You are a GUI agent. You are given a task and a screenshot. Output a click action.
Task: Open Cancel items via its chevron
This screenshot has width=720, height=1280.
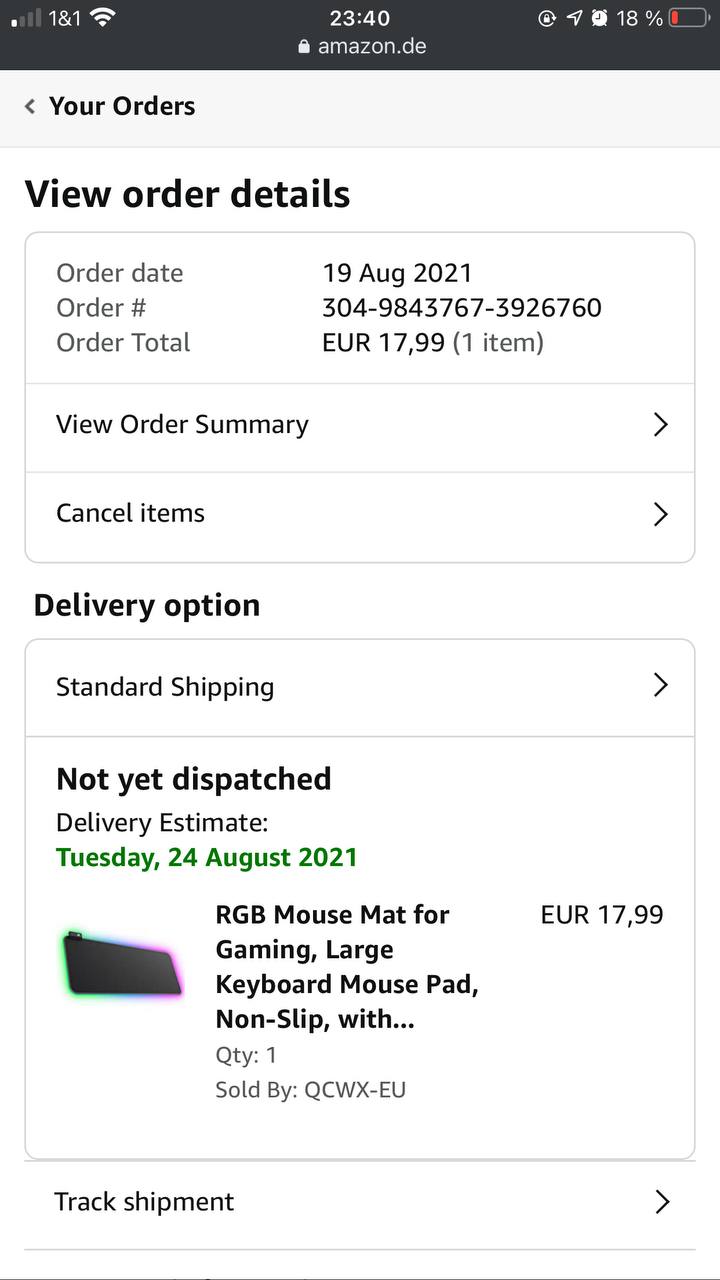coord(660,514)
